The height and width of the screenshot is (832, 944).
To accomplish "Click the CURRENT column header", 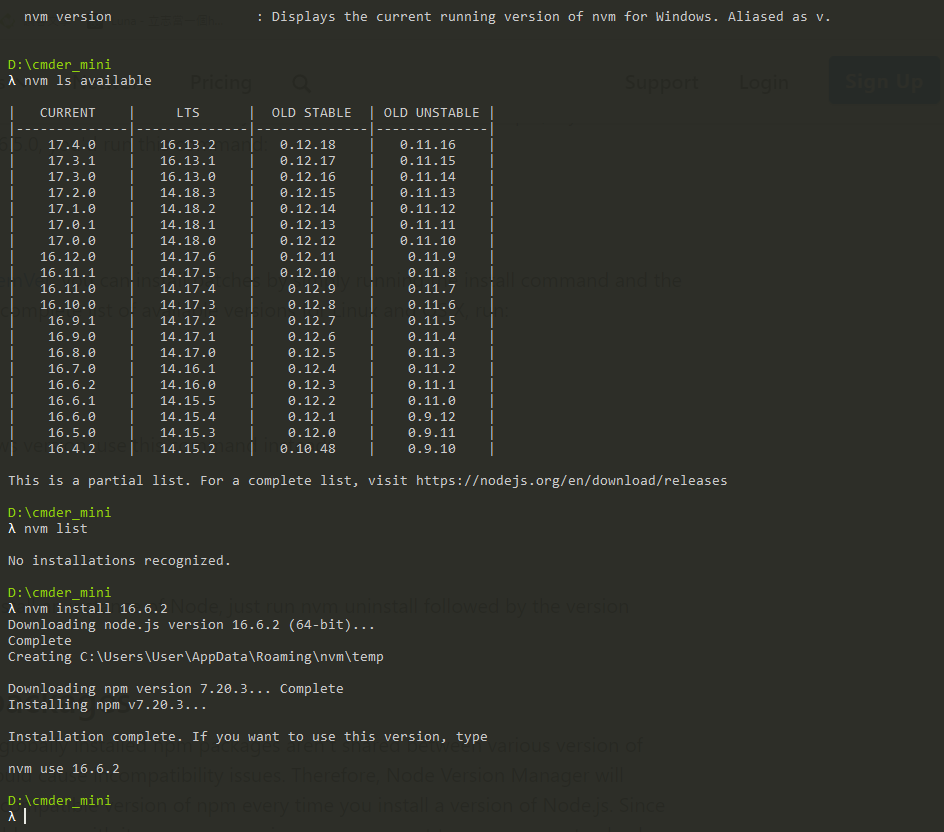I will point(68,113).
